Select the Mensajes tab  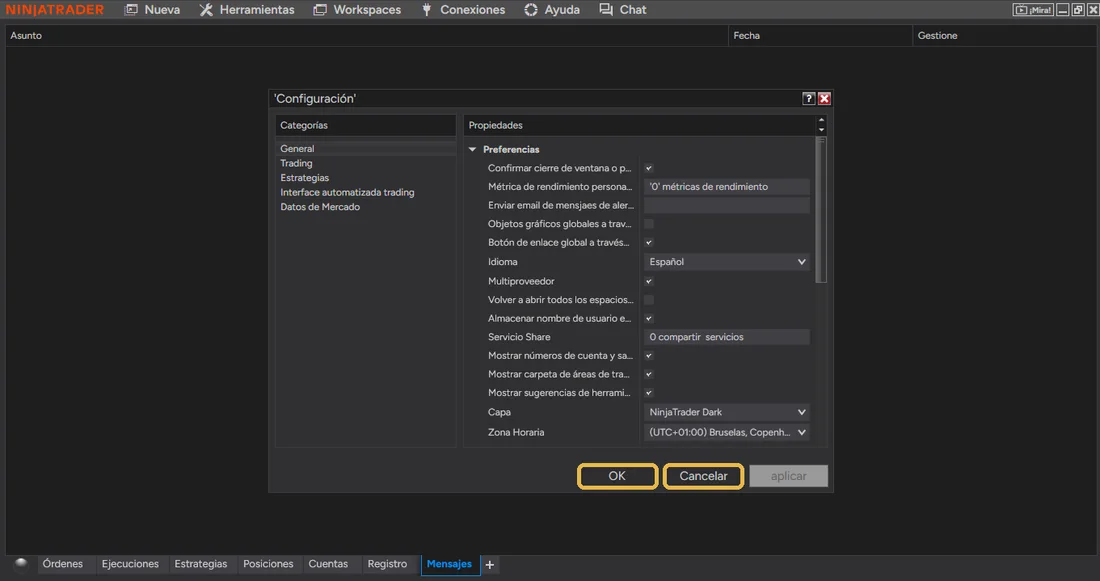pyautogui.click(x=450, y=564)
